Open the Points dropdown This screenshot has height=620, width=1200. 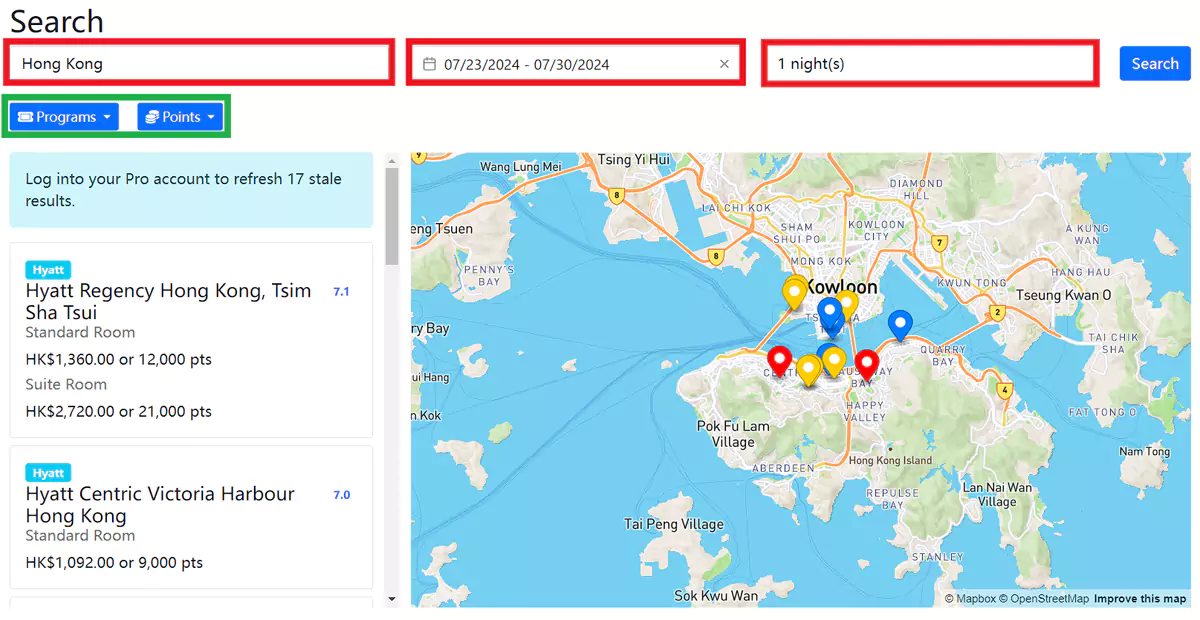(180, 116)
